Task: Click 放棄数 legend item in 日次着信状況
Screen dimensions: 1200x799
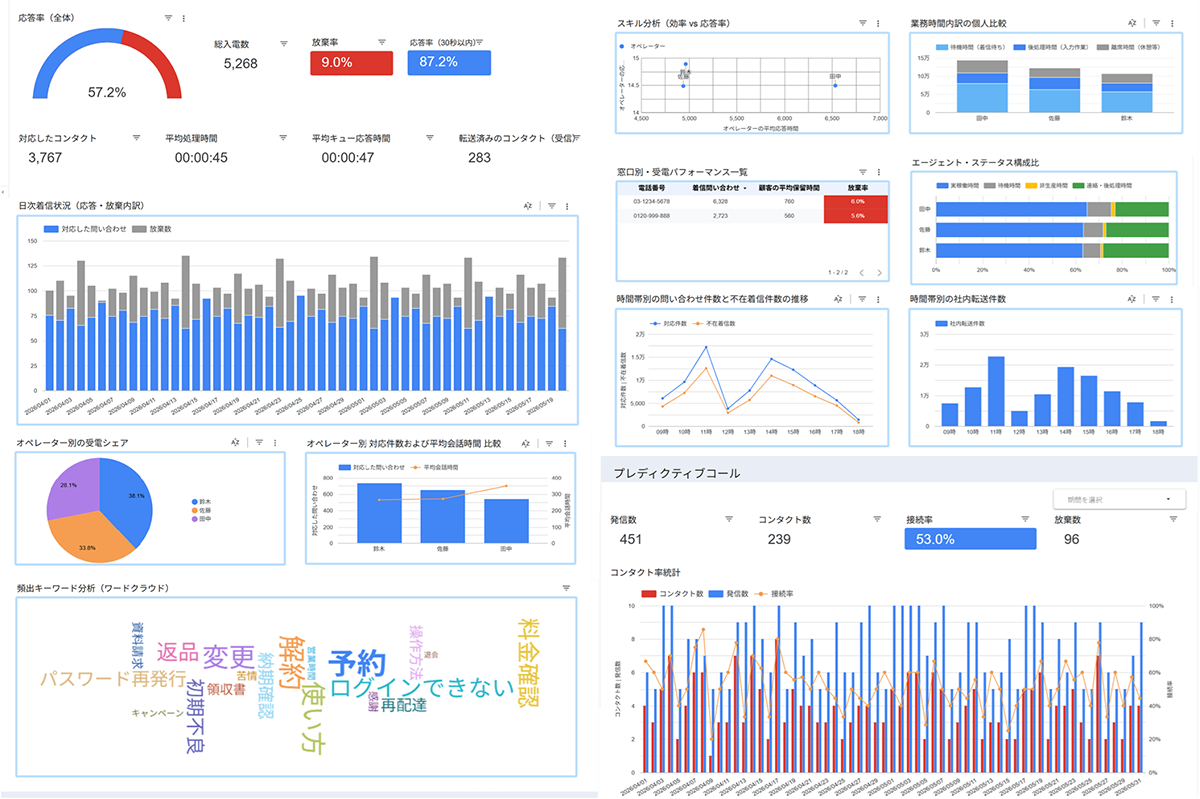Action: [x=152, y=229]
